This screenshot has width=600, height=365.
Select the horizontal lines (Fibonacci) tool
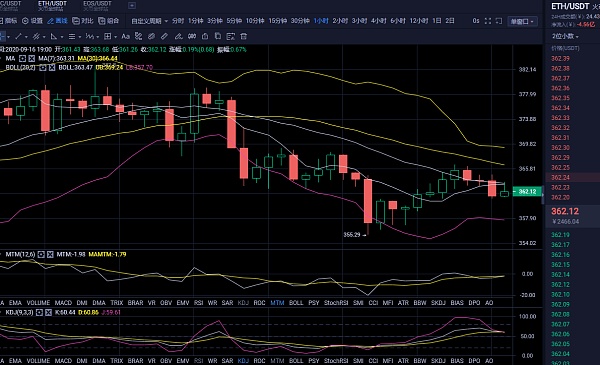tap(72, 36)
